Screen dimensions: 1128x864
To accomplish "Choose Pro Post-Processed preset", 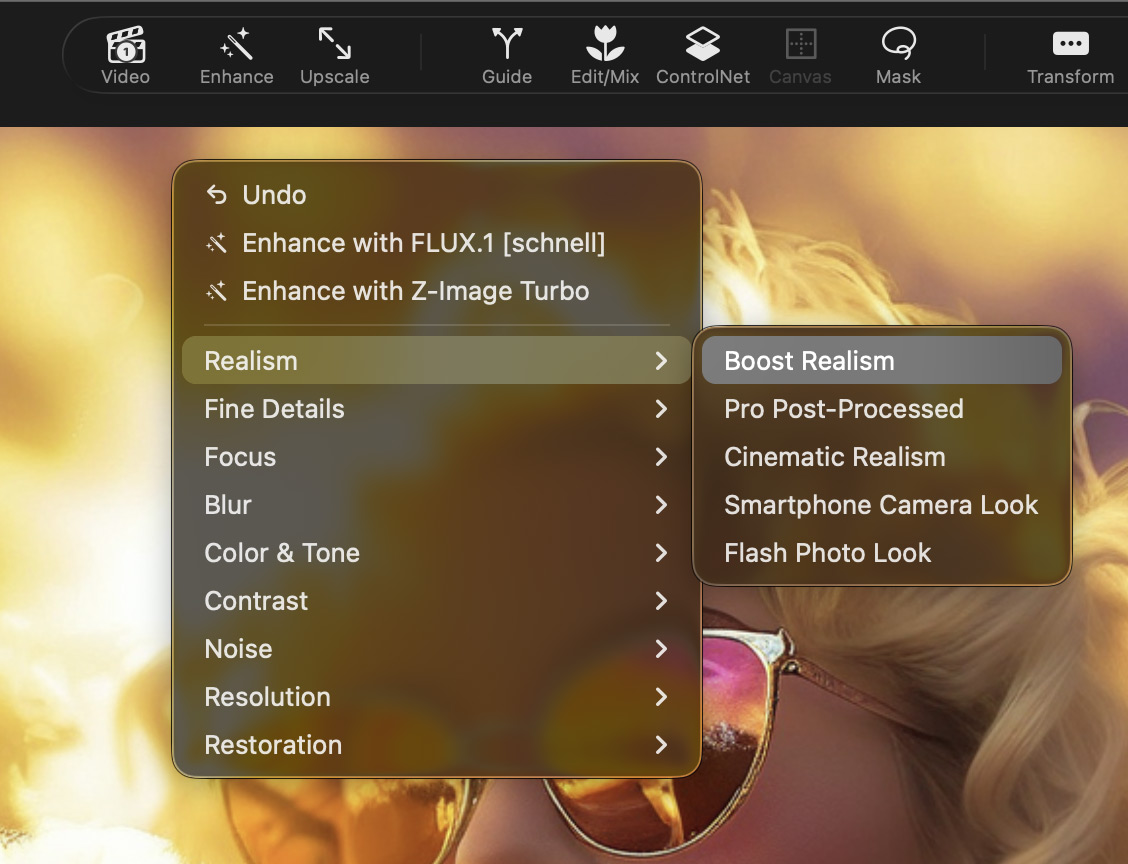I will pyautogui.click(x=843, y=409).
